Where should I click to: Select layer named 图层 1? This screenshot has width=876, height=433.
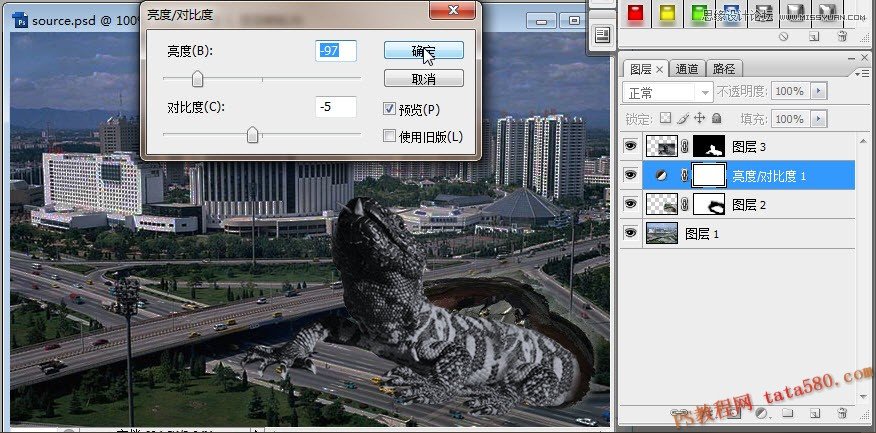point(702,234)
